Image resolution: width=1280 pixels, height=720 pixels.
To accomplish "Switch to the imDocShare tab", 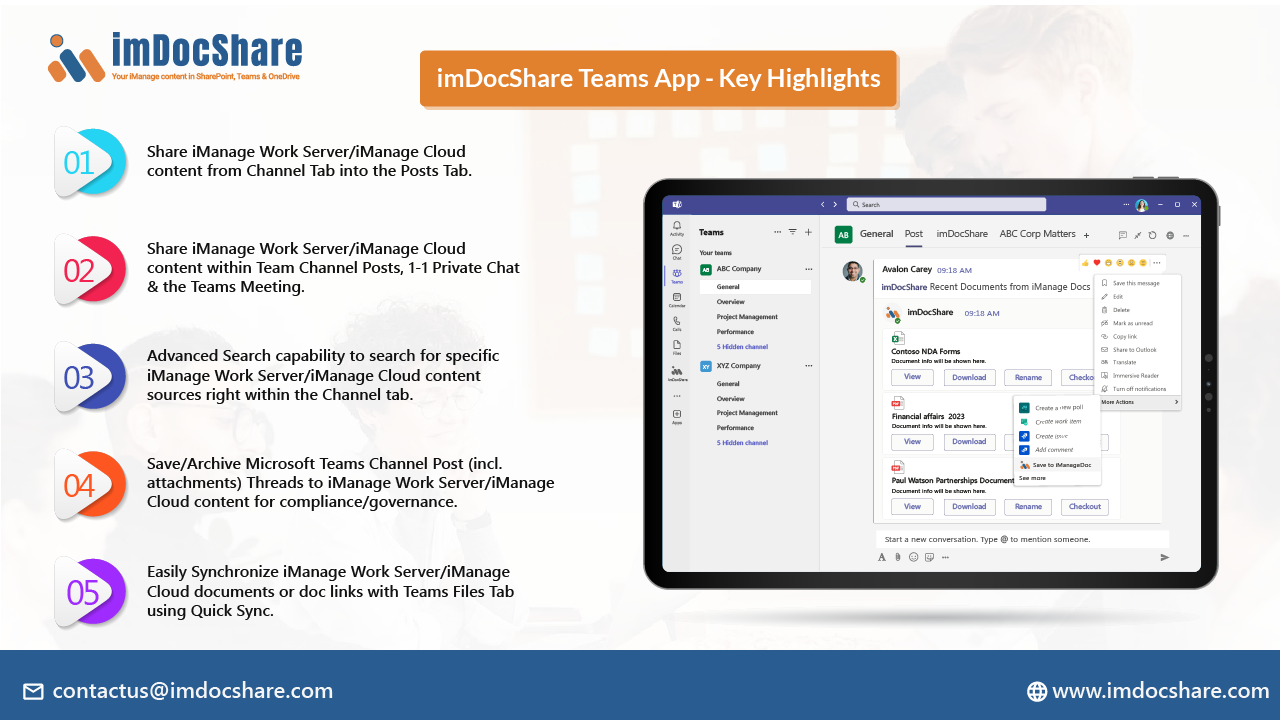I will coord(961,234).
